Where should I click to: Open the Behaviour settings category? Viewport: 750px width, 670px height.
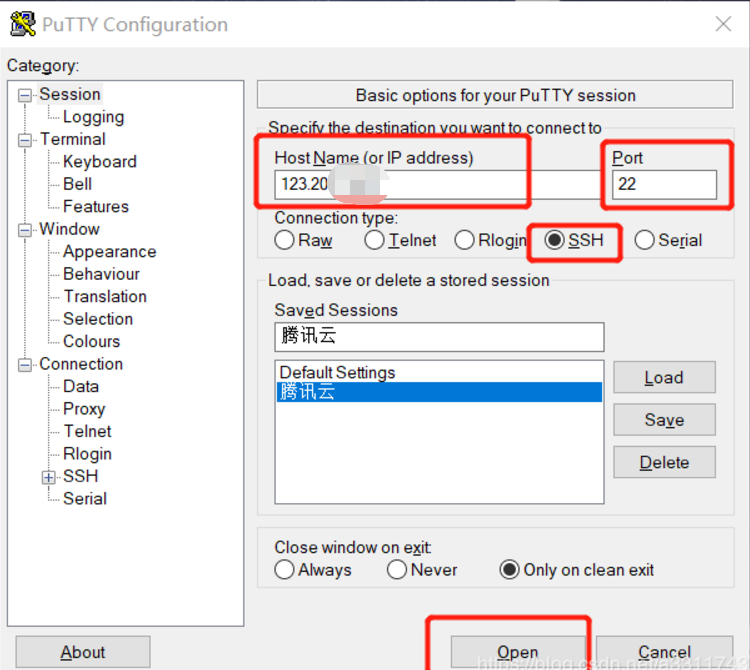pos(101,274)
